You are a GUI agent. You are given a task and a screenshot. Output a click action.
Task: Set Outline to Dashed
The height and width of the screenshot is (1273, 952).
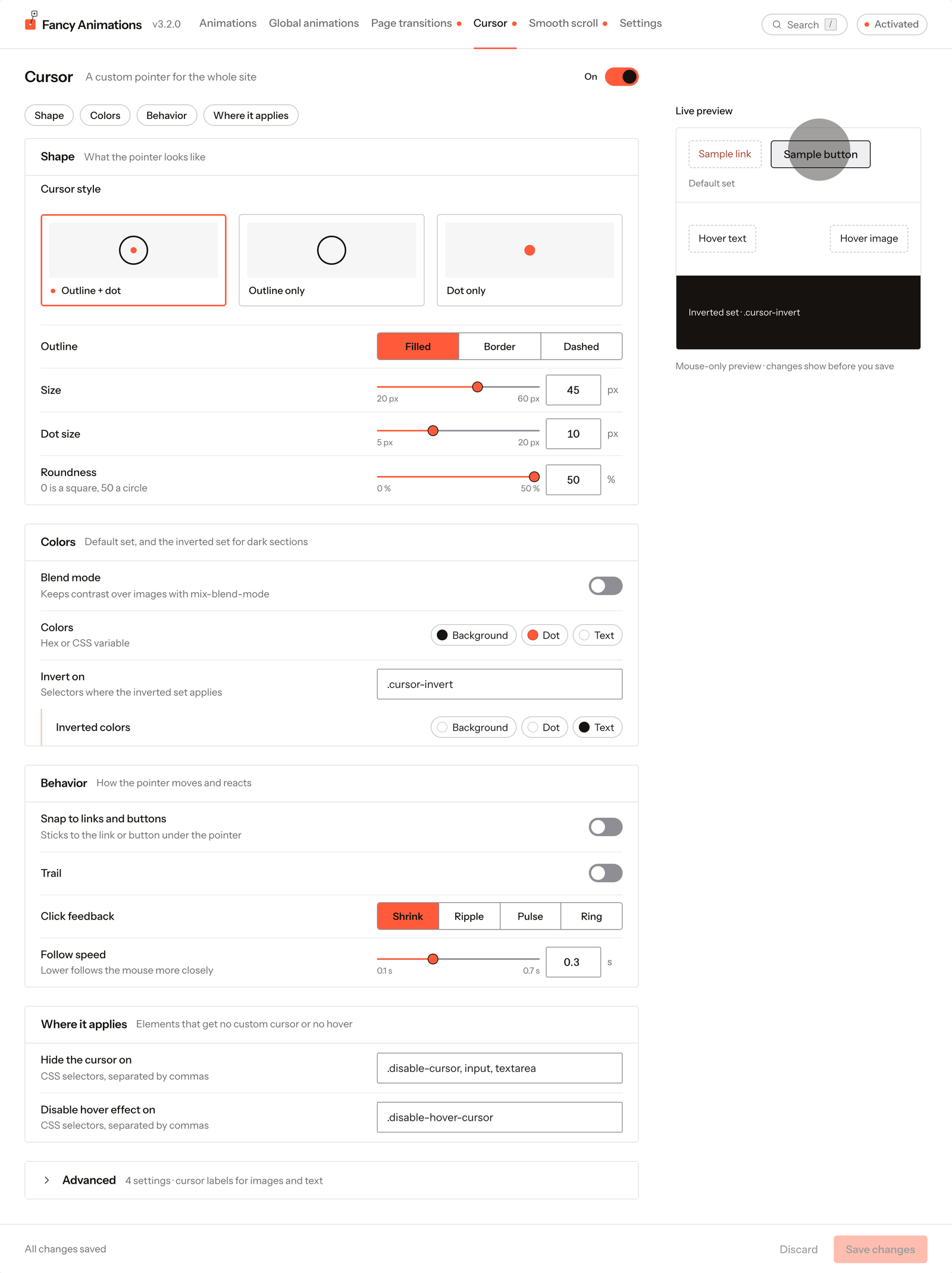click(581, 346)
